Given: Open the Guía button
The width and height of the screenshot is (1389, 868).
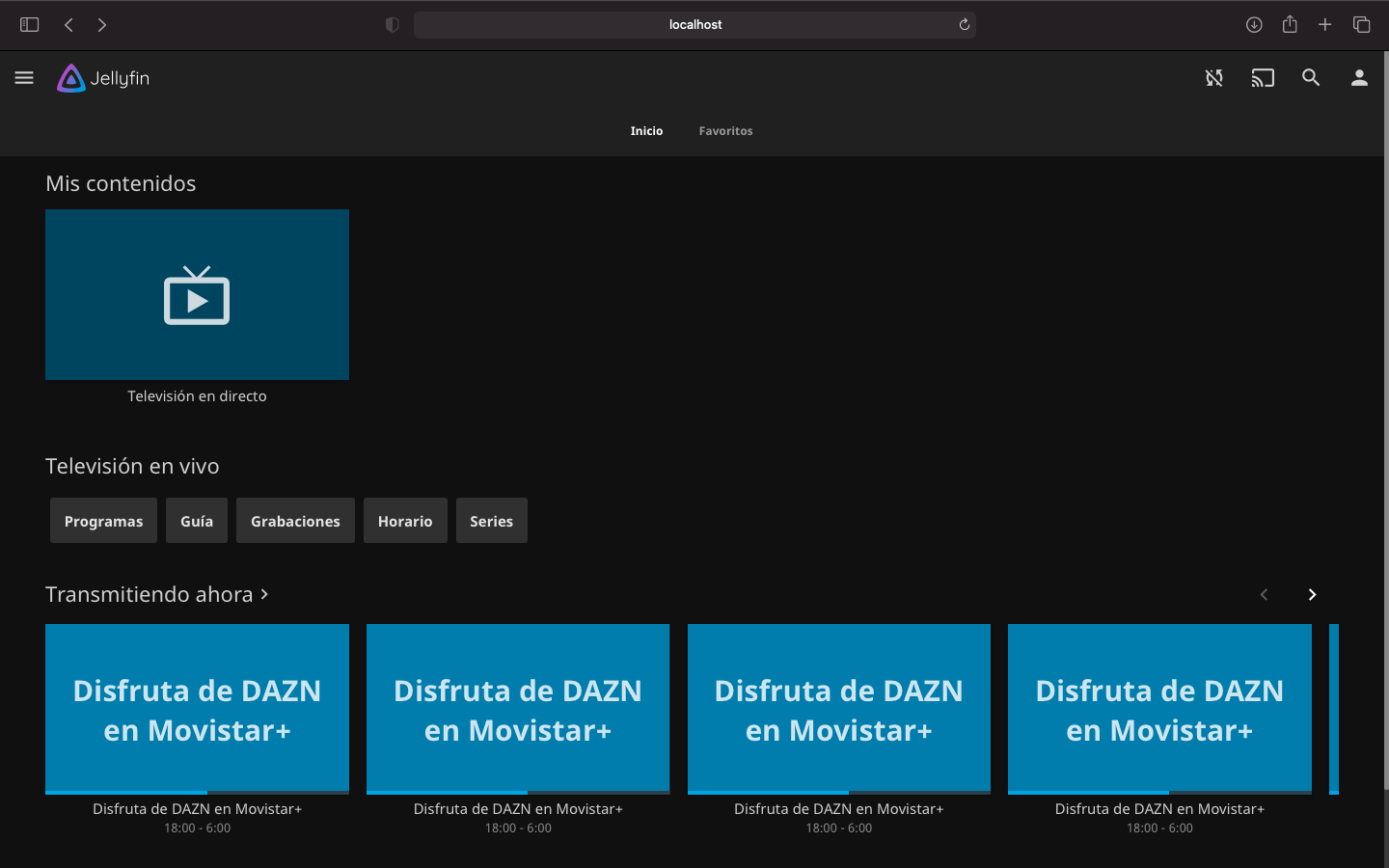Looking at the screenshot, I should coord(197,521).
